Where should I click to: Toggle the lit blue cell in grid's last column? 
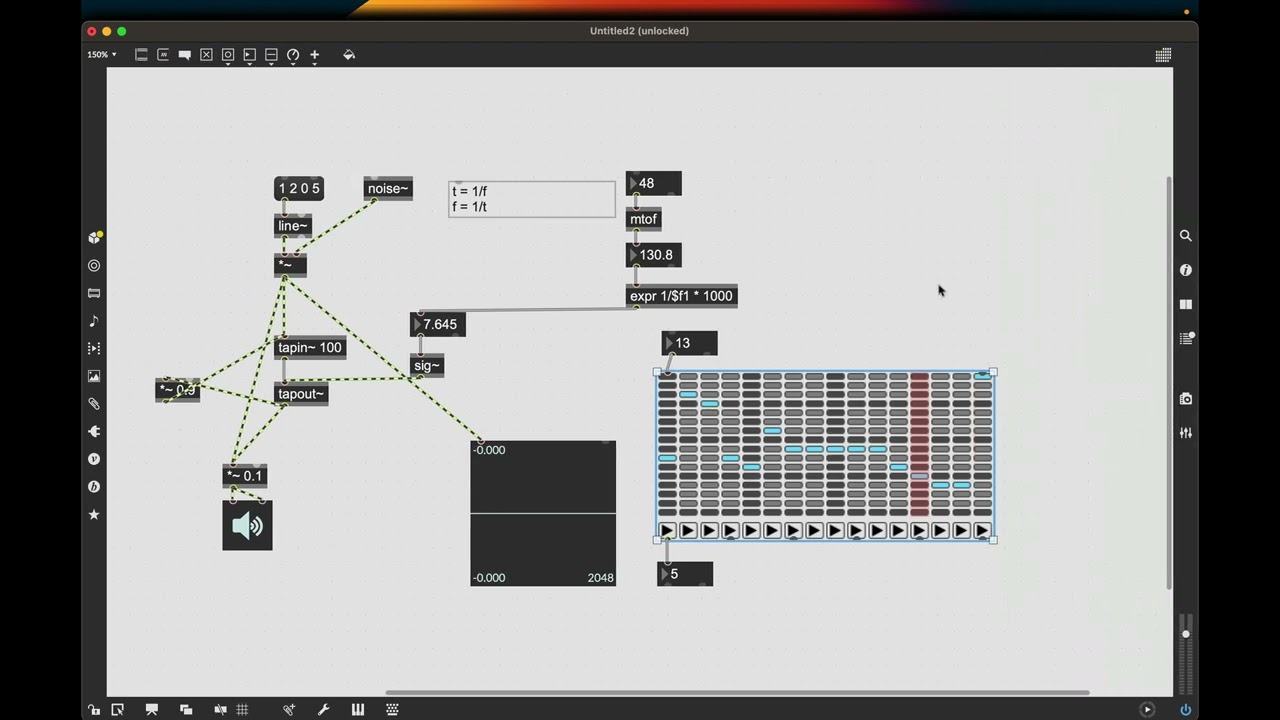click(x=982, y=376)
